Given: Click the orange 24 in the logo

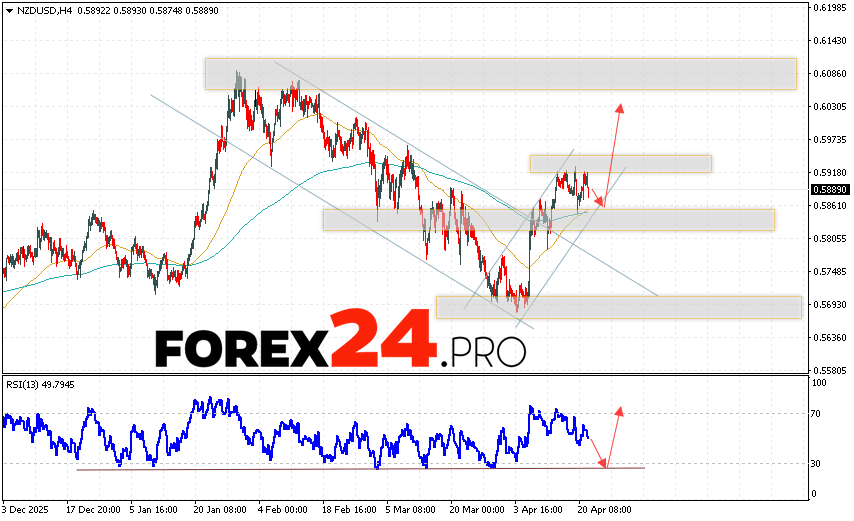Looking at the screenshot, I should point(383,341).
